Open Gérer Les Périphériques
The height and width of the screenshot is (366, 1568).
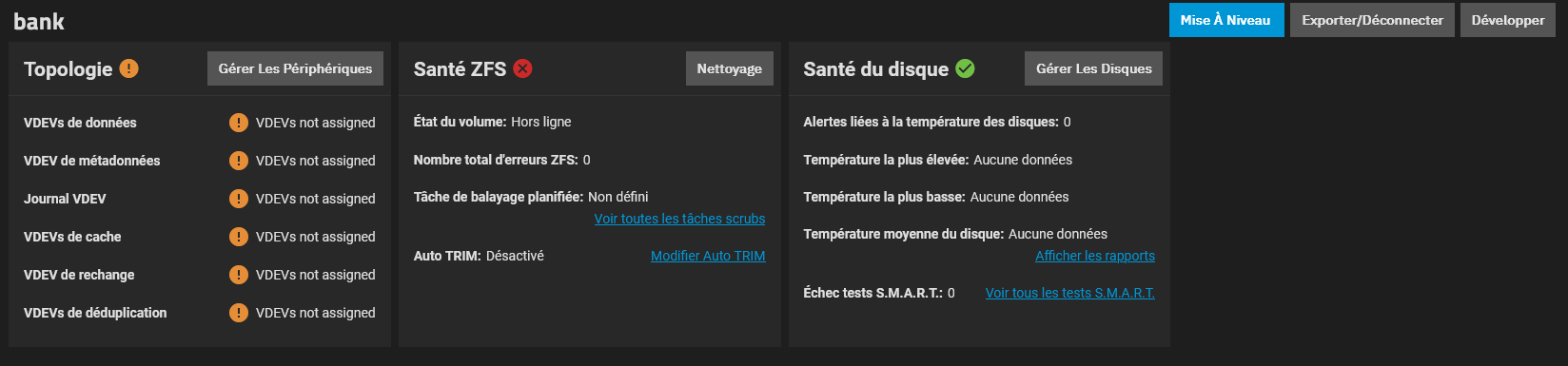(x=295, y=68)
